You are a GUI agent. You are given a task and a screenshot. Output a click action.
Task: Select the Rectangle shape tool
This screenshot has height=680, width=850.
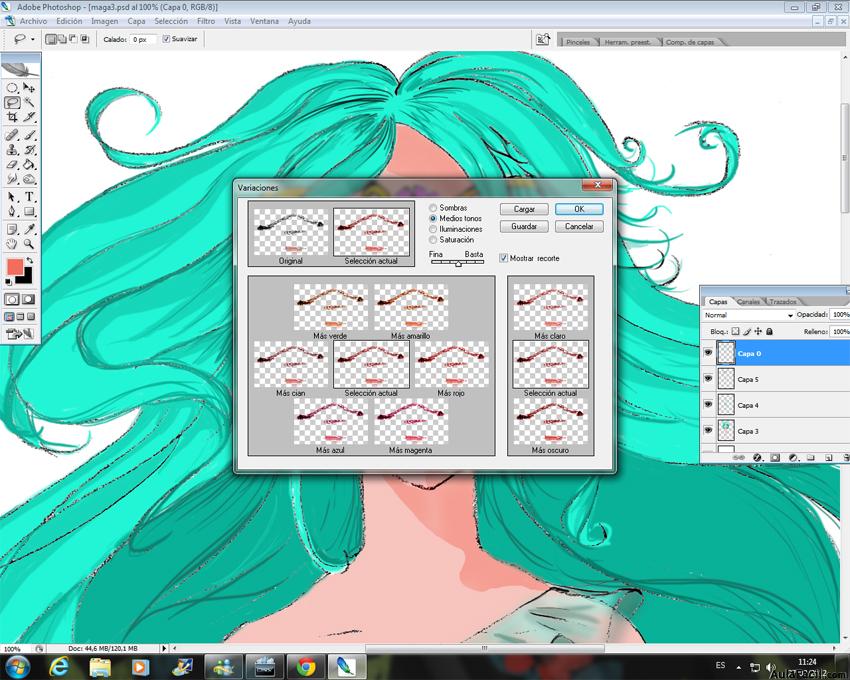pos(29,211)
